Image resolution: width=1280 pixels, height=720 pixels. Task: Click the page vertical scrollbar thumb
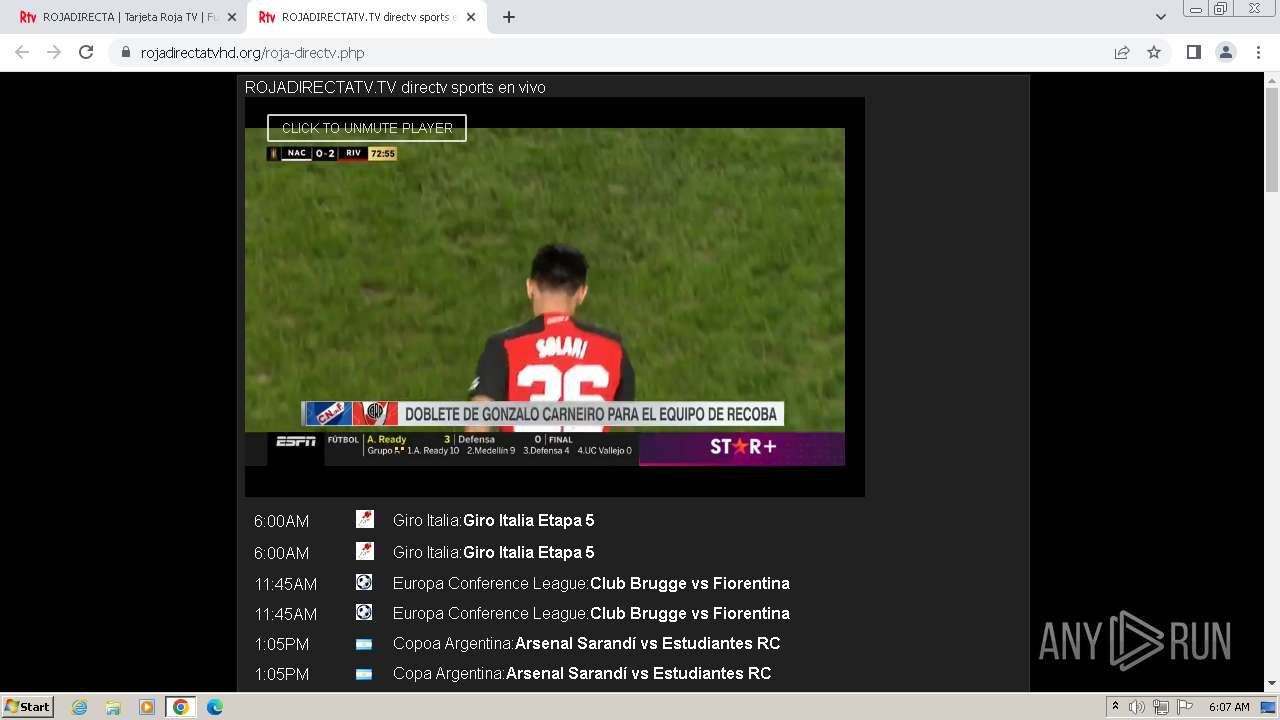tap(1272, 140)
